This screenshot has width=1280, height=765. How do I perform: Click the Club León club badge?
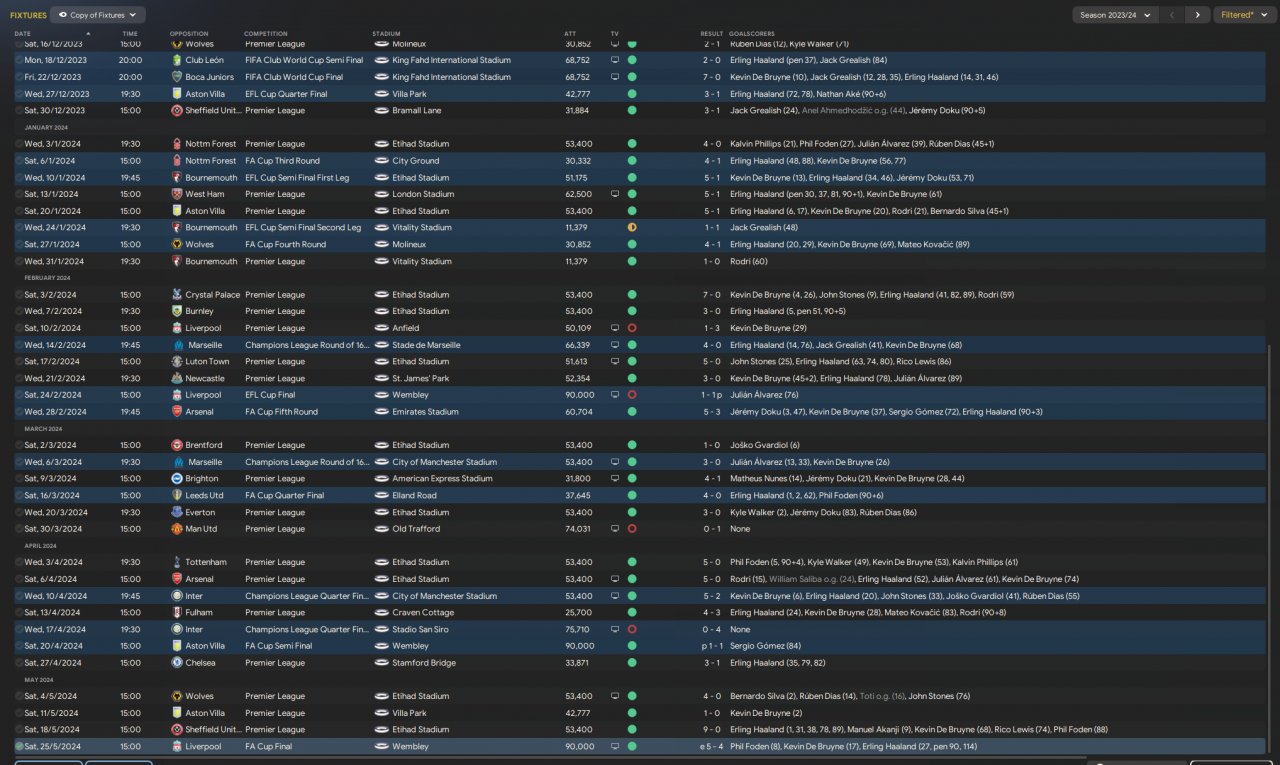pyautogui.click(x=177, y=60)
